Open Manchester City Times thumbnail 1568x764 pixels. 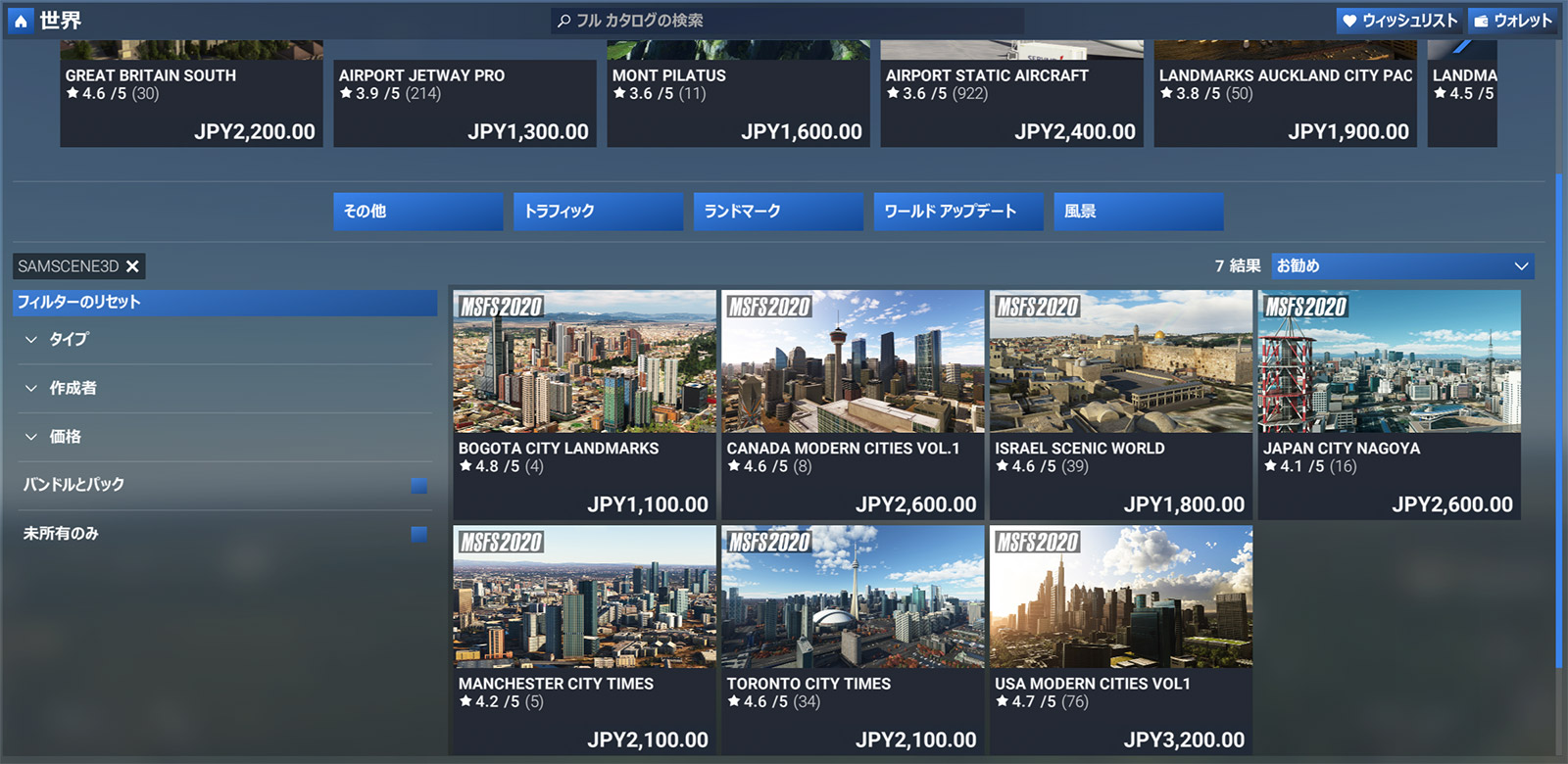tap(585, 597)
